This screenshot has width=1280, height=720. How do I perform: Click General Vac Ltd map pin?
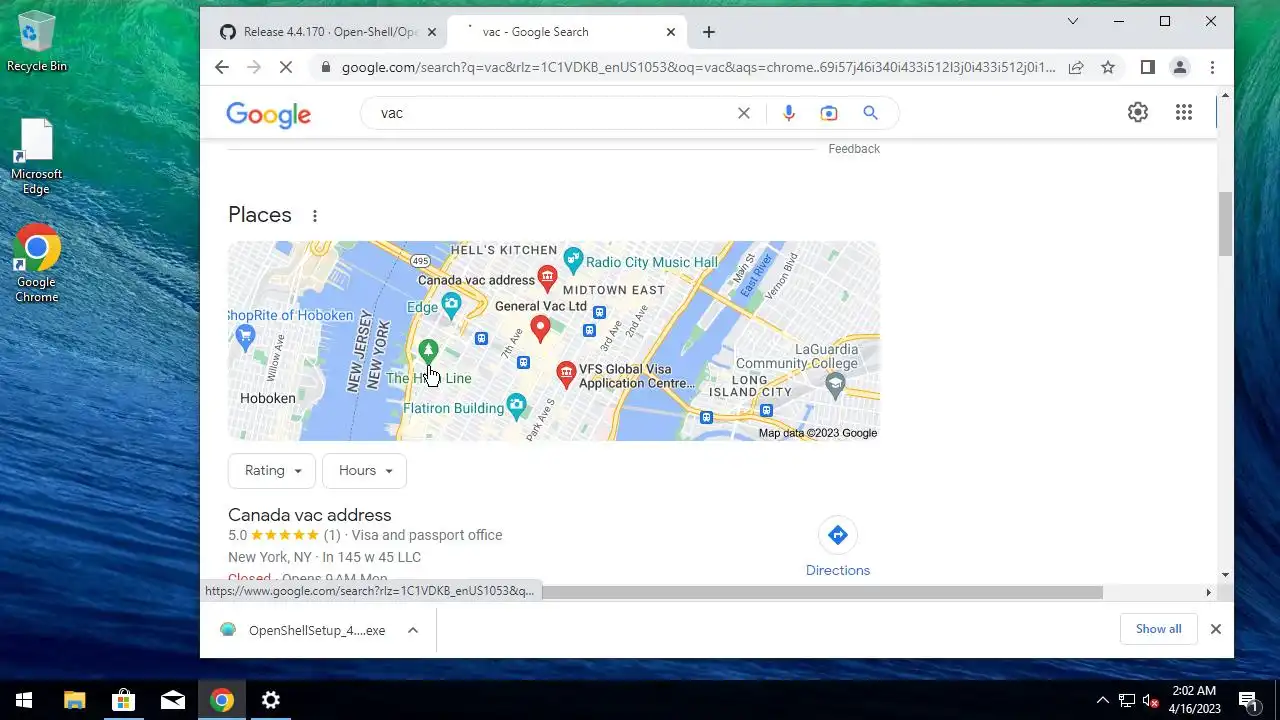541,328
